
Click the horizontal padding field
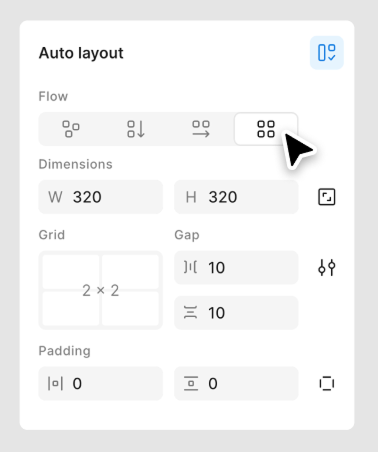click(x=101, y=384)
